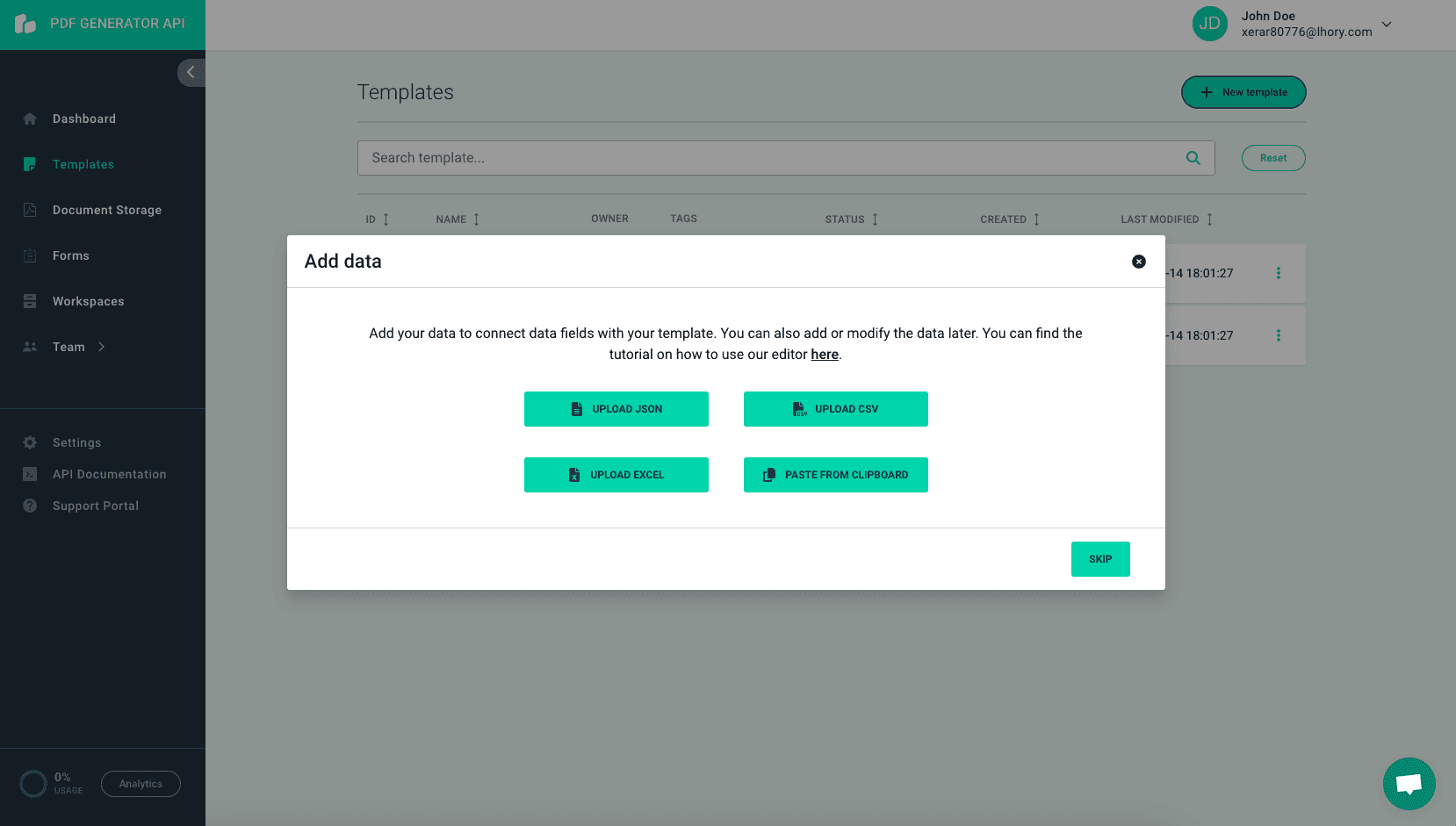Click the search magnifier icon
This screenshot has height=826, width=1456.
coord(1193,158)
